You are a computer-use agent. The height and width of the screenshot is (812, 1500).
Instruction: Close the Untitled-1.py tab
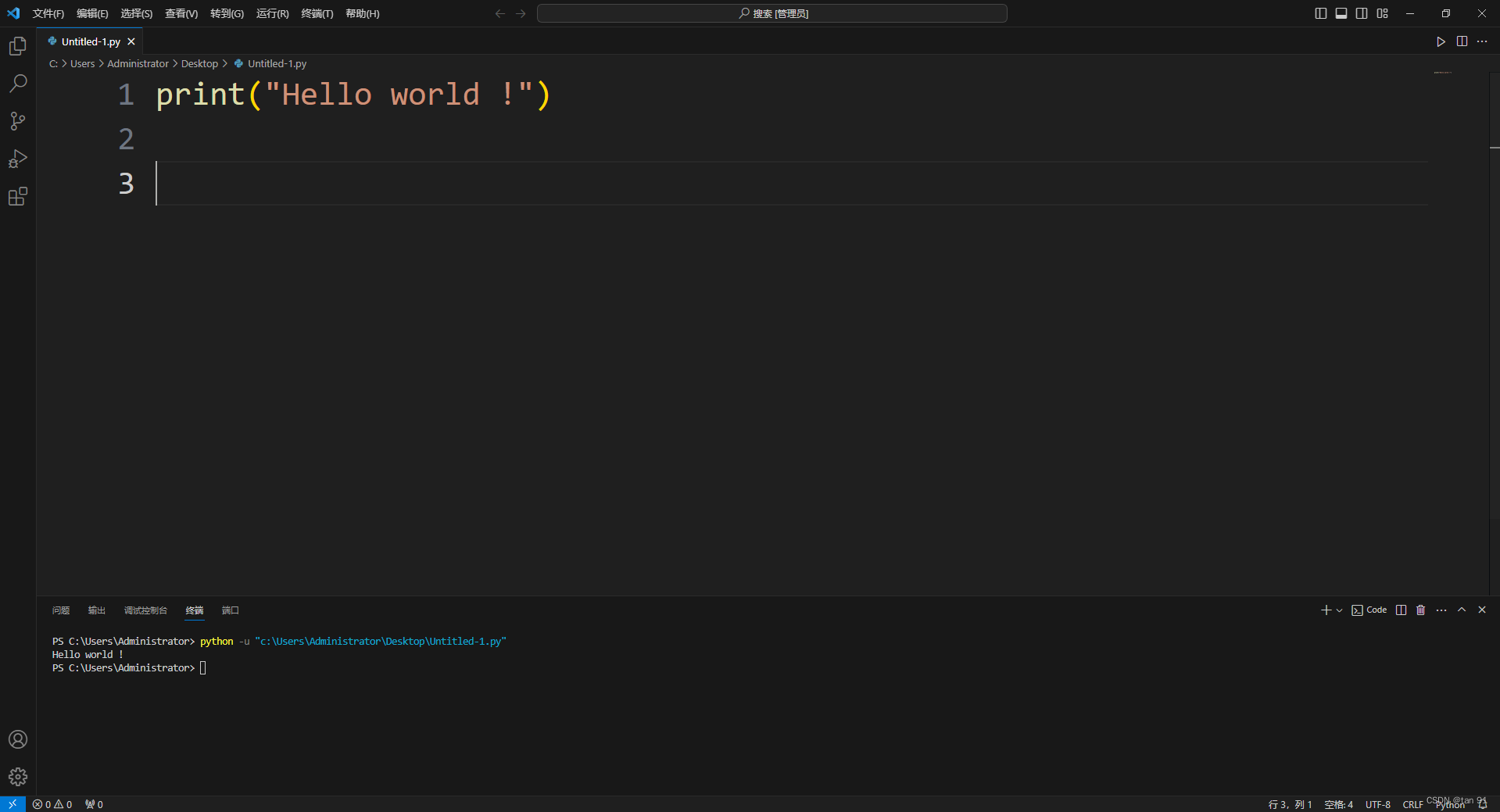click(x=131, y=41)
